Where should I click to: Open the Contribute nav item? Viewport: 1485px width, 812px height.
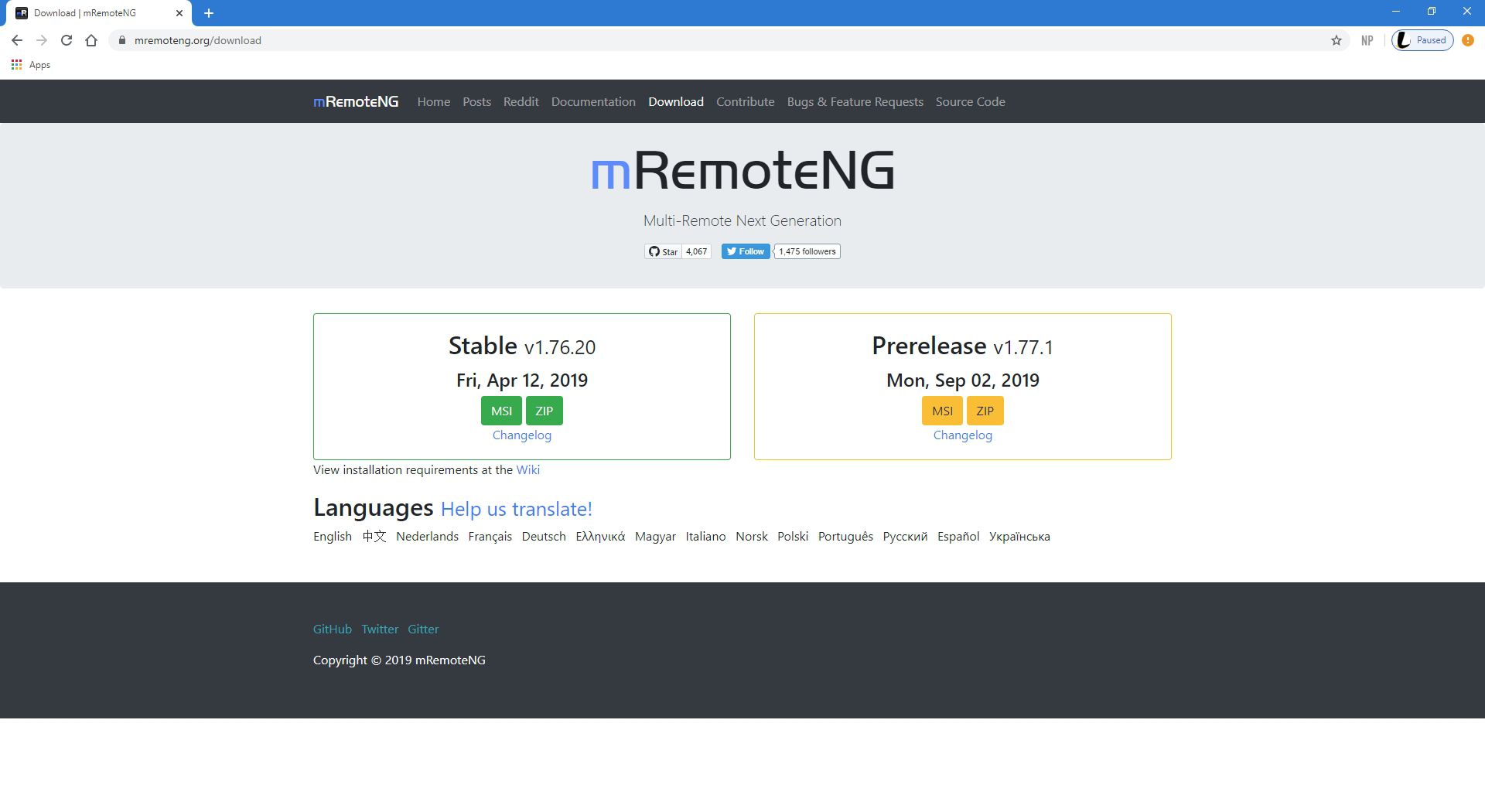pos(745,101)
